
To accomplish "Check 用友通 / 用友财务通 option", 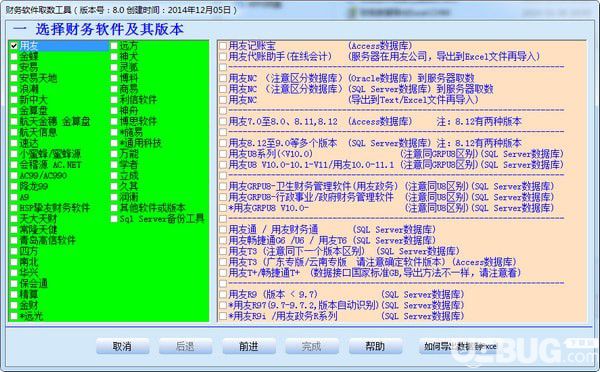I will click(x=223, y=230).
